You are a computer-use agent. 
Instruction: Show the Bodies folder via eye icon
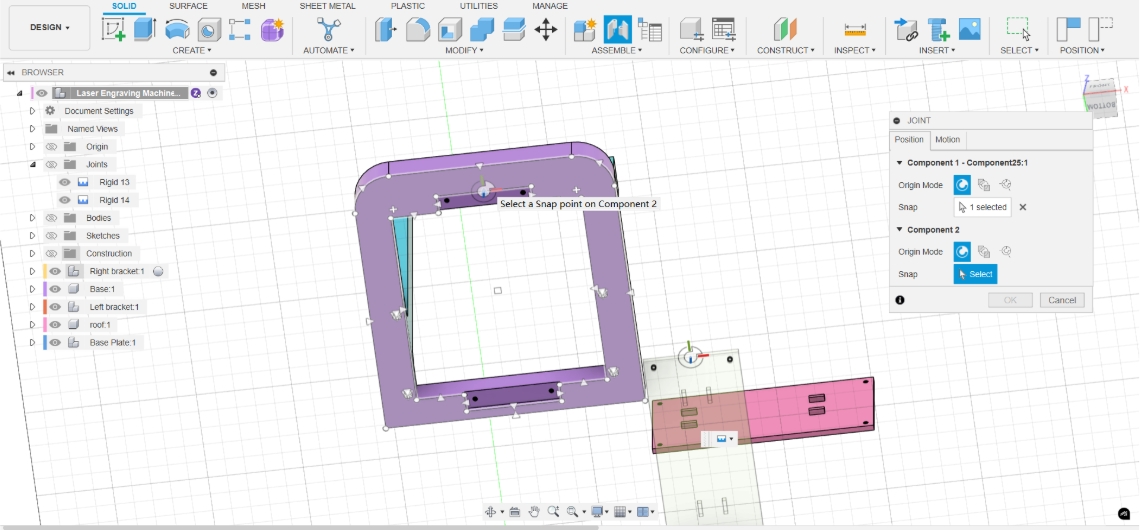[51, 218]
